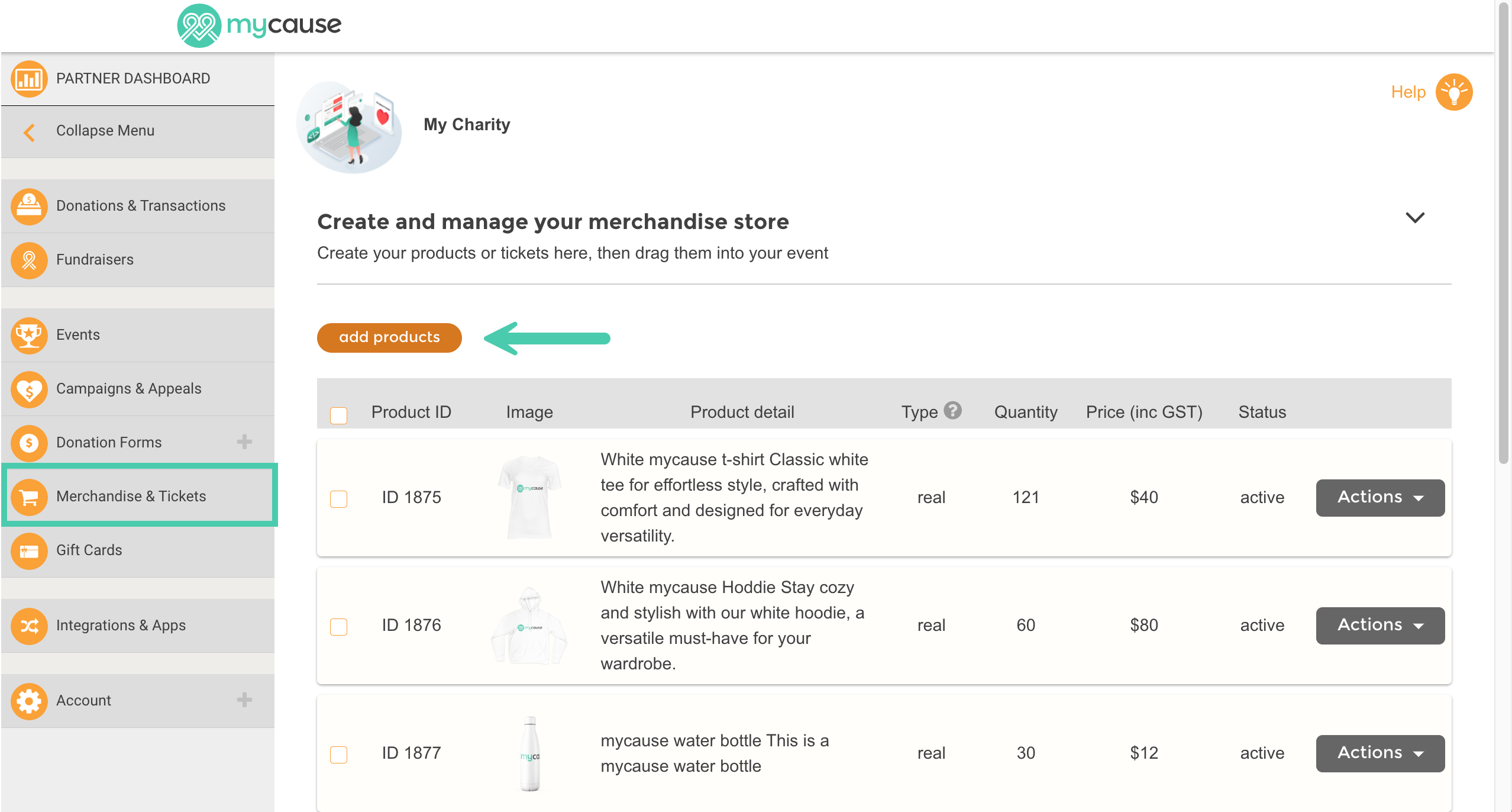This screenshot has height=812, width=1512.
Task: Click the Product ID column header
Action: point(411,412)
